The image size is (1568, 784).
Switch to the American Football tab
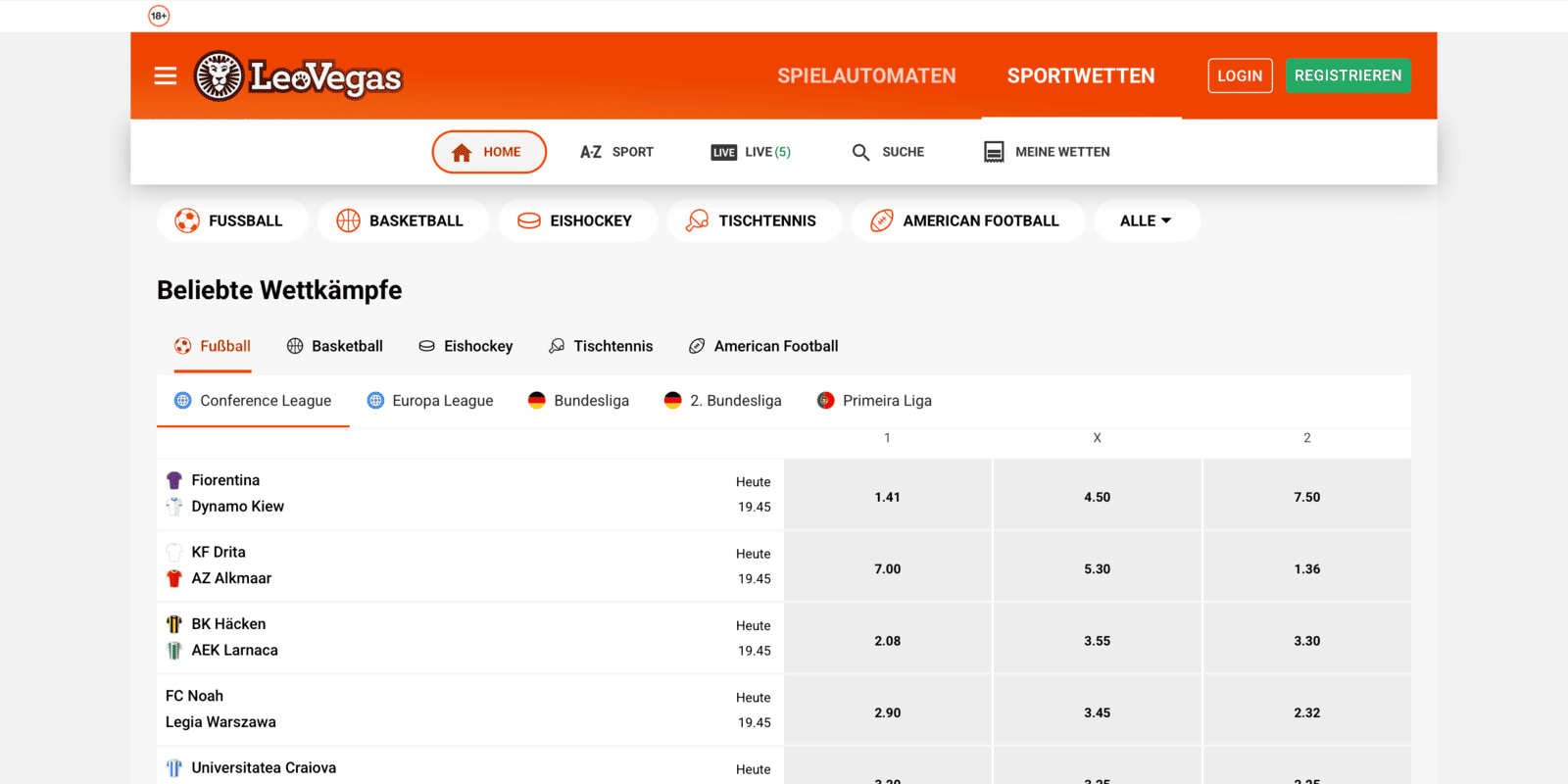pyautogui.click(x=763, y=346)
